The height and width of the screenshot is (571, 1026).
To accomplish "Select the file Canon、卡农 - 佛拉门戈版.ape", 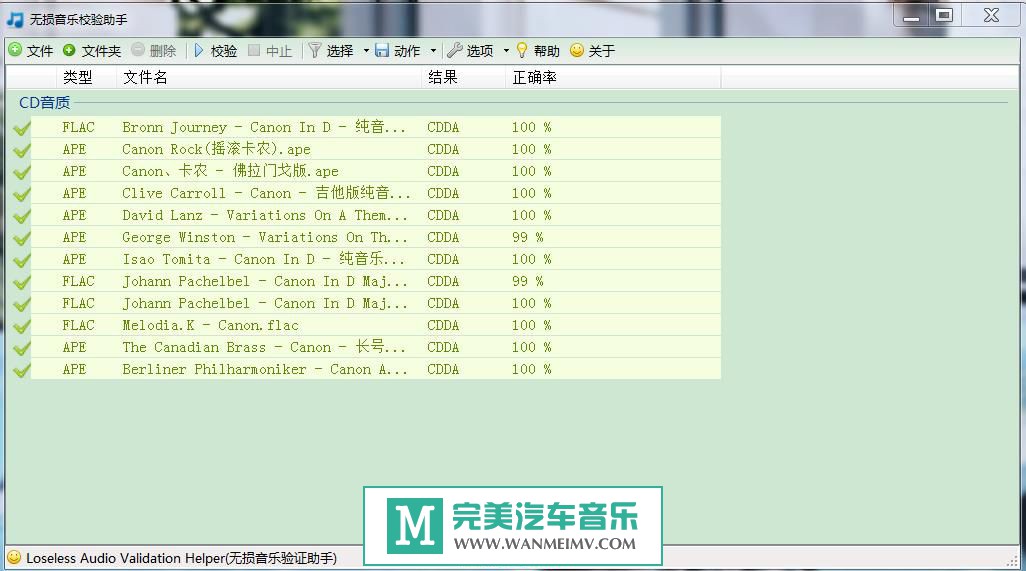I will coord(230,171).
